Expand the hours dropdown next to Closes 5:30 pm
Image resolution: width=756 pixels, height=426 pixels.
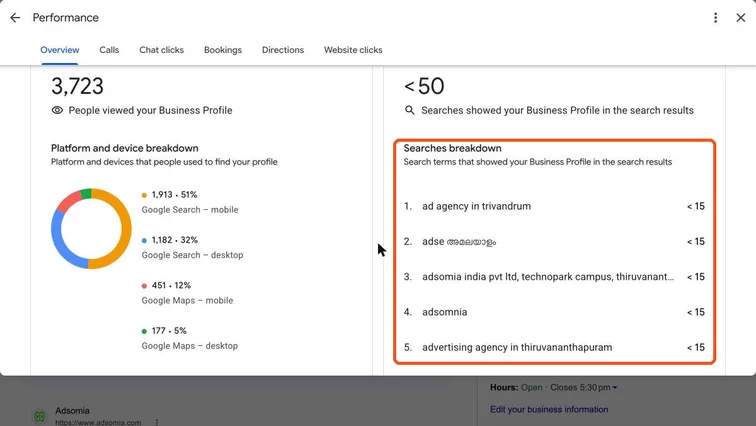tap(615, 387)
